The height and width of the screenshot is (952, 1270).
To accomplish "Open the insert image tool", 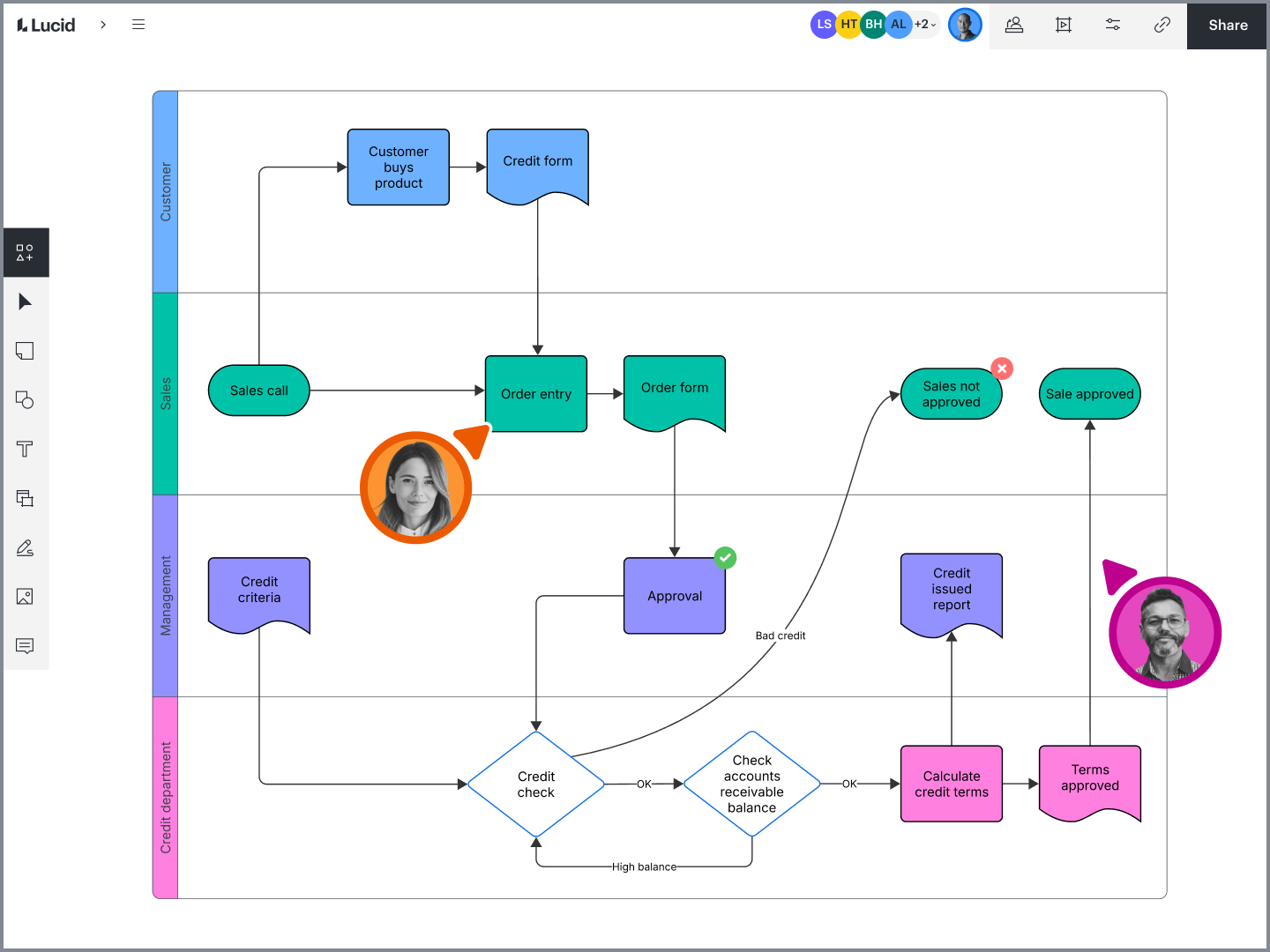I will pyautogui.click(x=25, y=597).
